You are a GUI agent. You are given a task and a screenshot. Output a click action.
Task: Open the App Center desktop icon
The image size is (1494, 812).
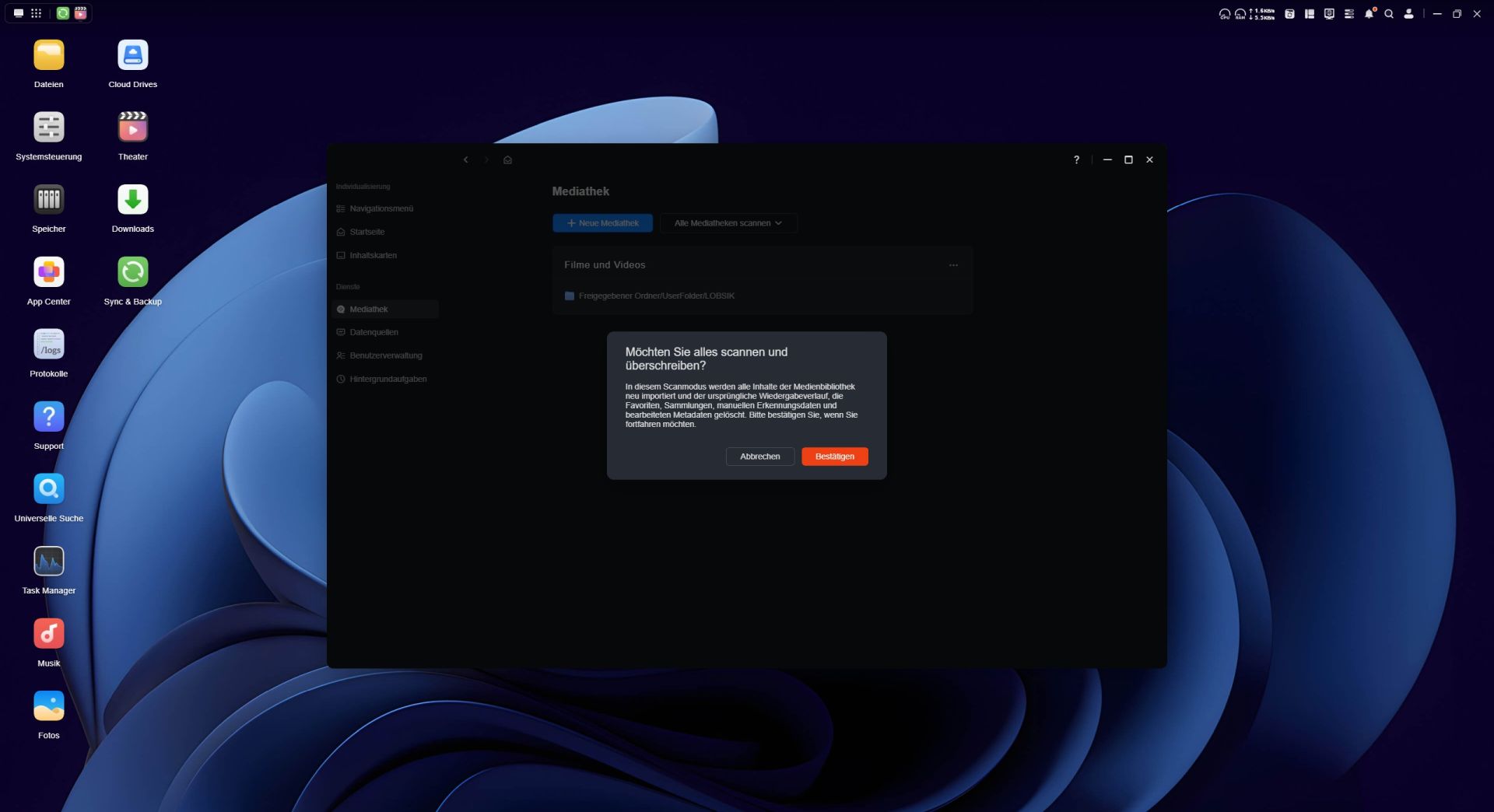point(48,273)
